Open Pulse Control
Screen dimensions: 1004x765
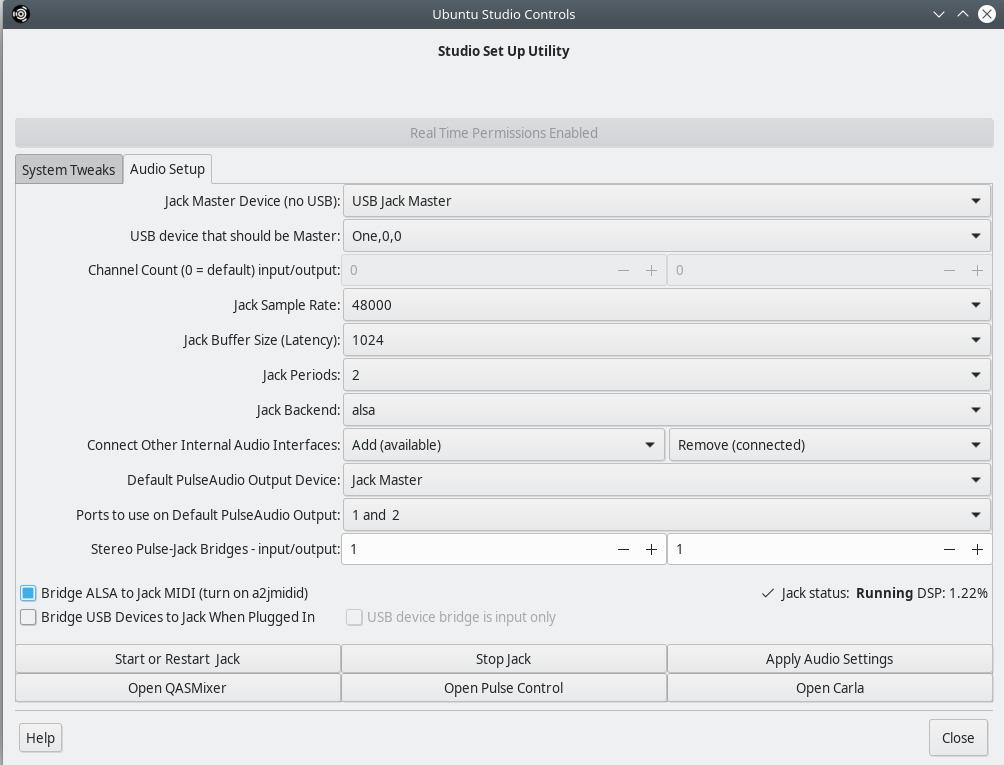coord(504,688)
